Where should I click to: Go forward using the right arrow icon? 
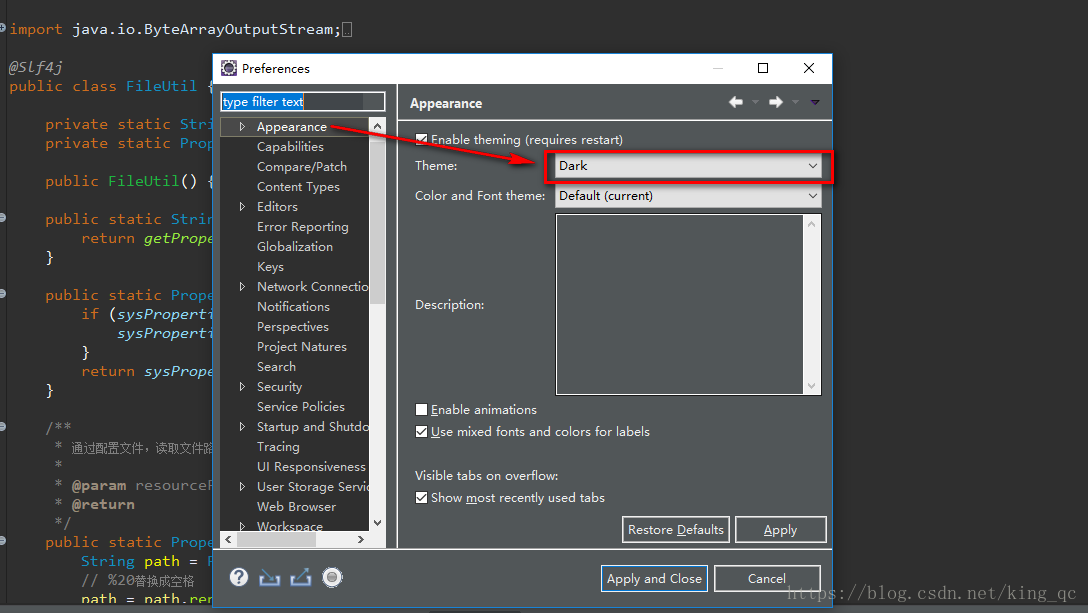tap(776, 102)
